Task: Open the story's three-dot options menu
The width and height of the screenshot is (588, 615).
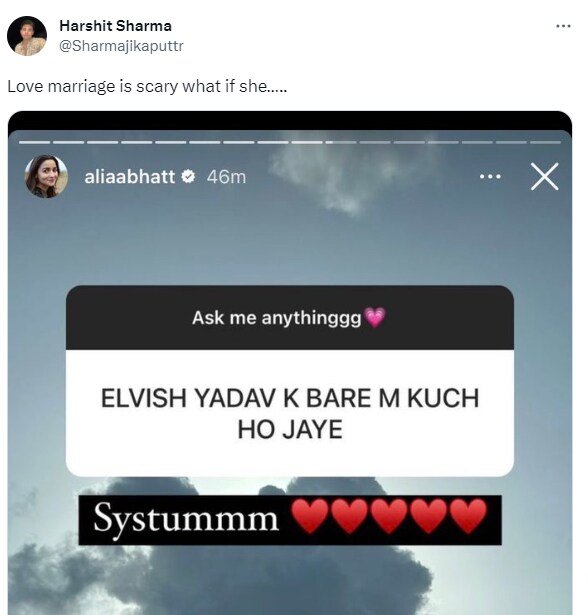Action: [x=490, y=177]
